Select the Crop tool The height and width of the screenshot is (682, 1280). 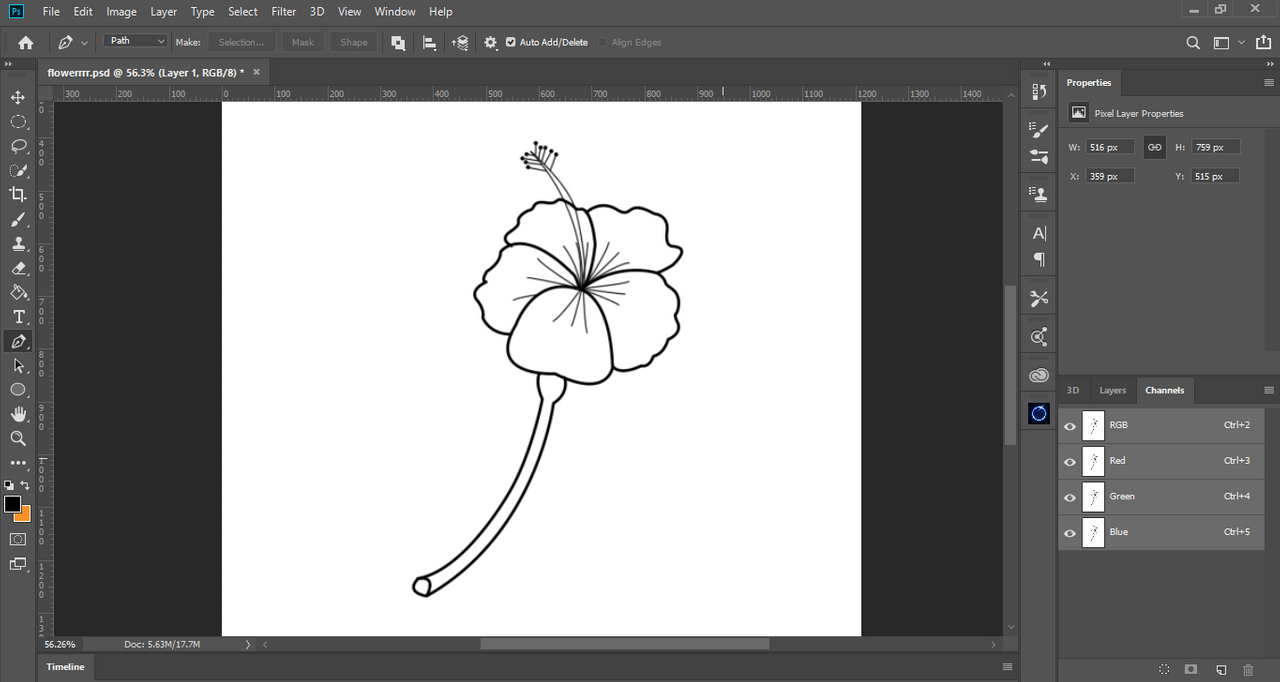click(x=18, y=195)
